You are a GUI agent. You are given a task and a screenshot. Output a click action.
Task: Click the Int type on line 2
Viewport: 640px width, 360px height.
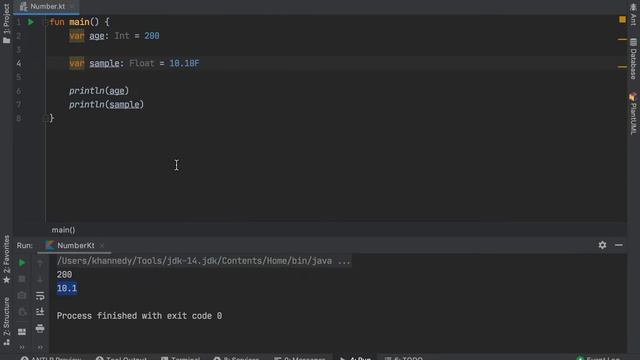pyautogui.click(x=122, y=36)
